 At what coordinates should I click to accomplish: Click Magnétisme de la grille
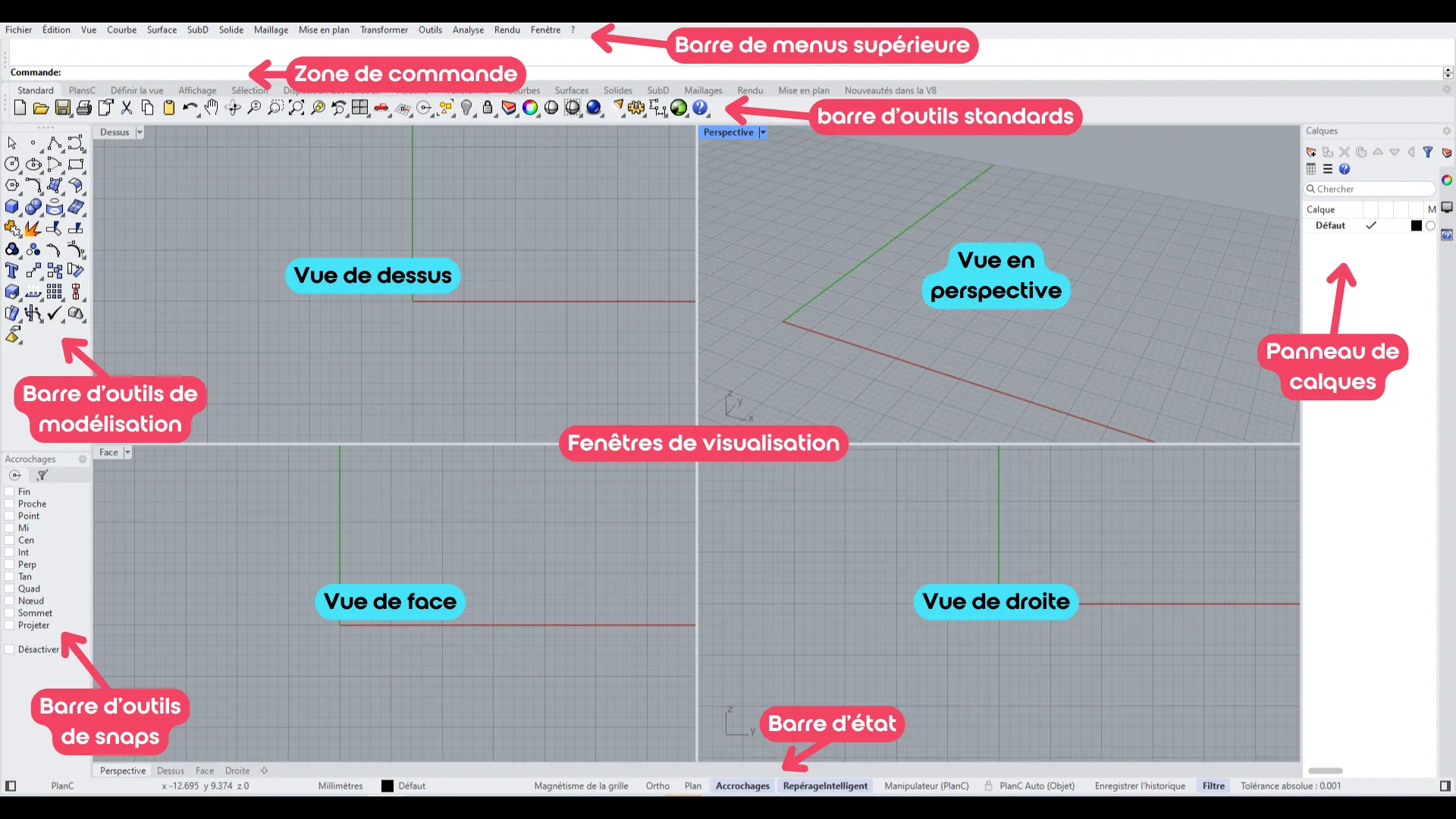[581, 786]
